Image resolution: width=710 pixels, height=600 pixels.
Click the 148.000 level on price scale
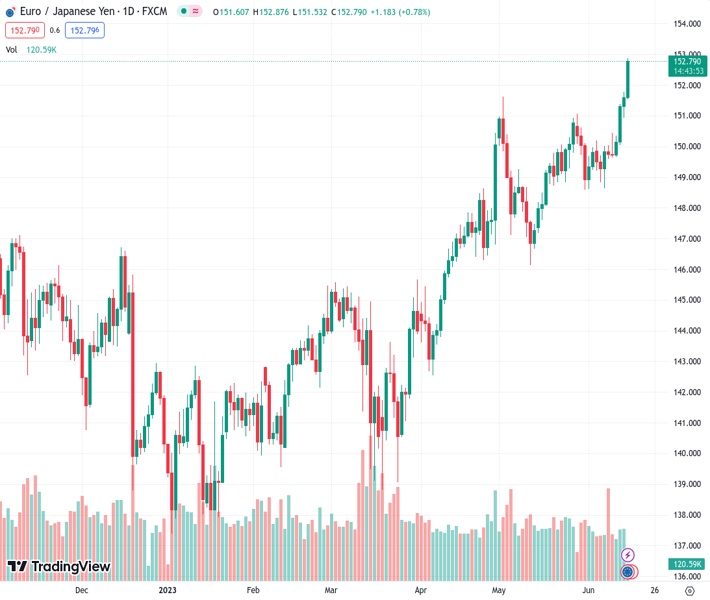(686, 208)
